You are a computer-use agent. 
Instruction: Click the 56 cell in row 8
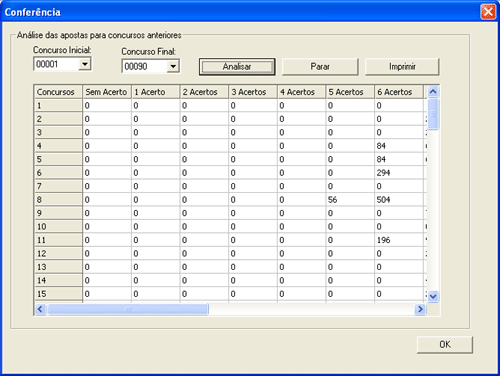(350, 200)
